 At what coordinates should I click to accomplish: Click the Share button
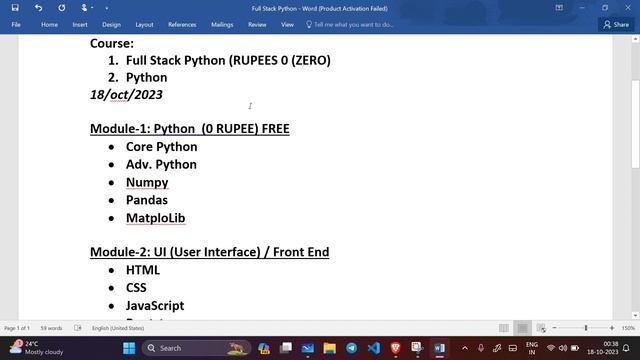(x=616, y=24)
